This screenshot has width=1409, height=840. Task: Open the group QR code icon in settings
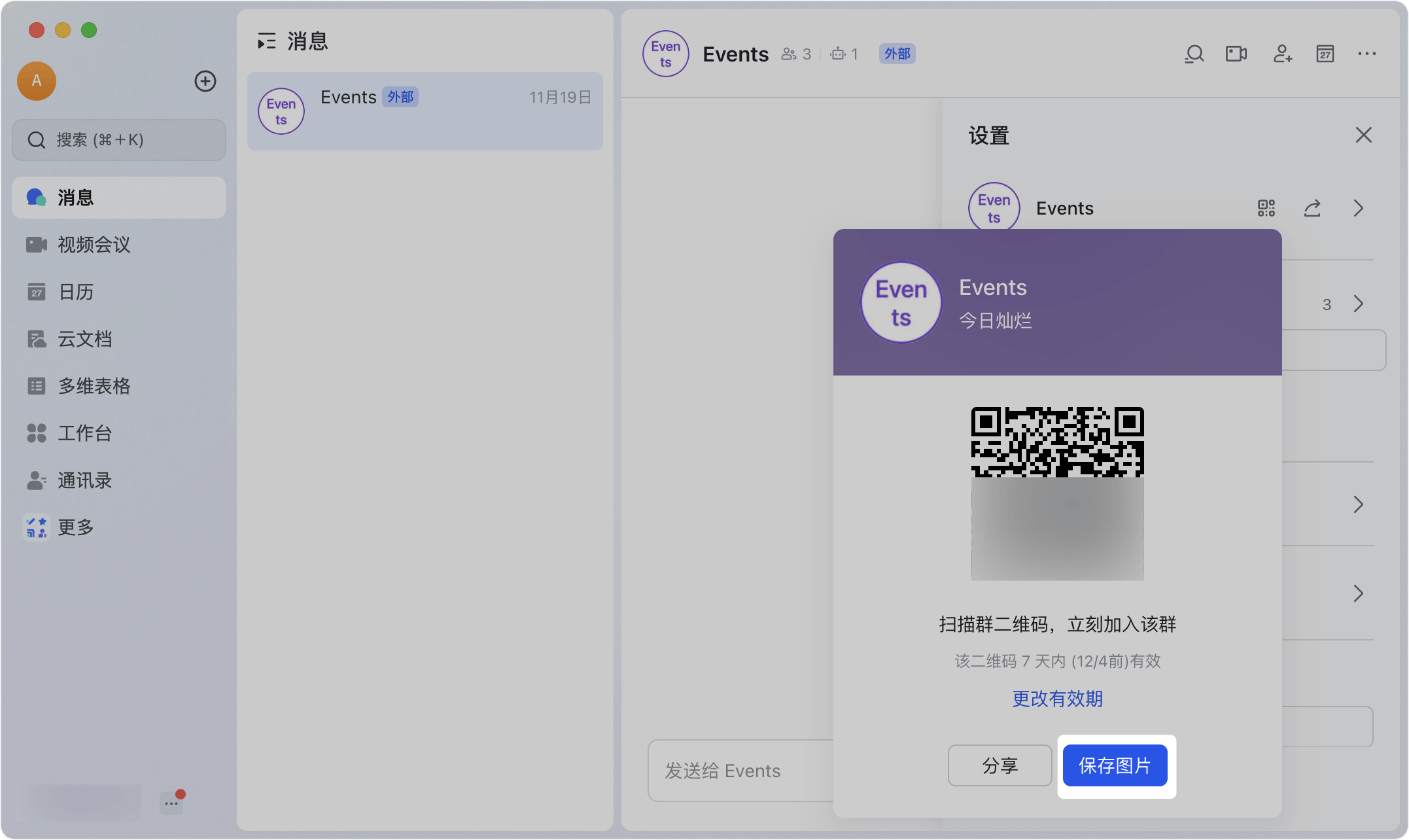(1266, 208)
